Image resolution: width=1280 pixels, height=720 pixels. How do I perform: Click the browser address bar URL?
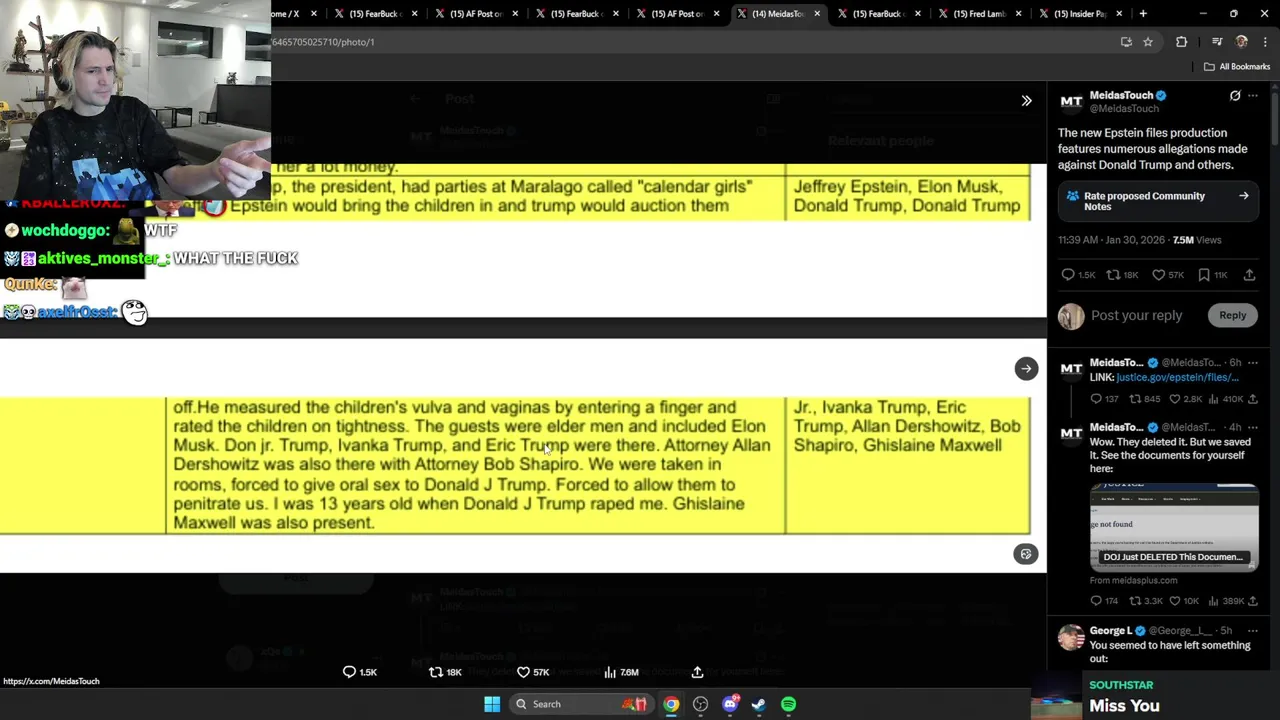(x=324, y=42)
